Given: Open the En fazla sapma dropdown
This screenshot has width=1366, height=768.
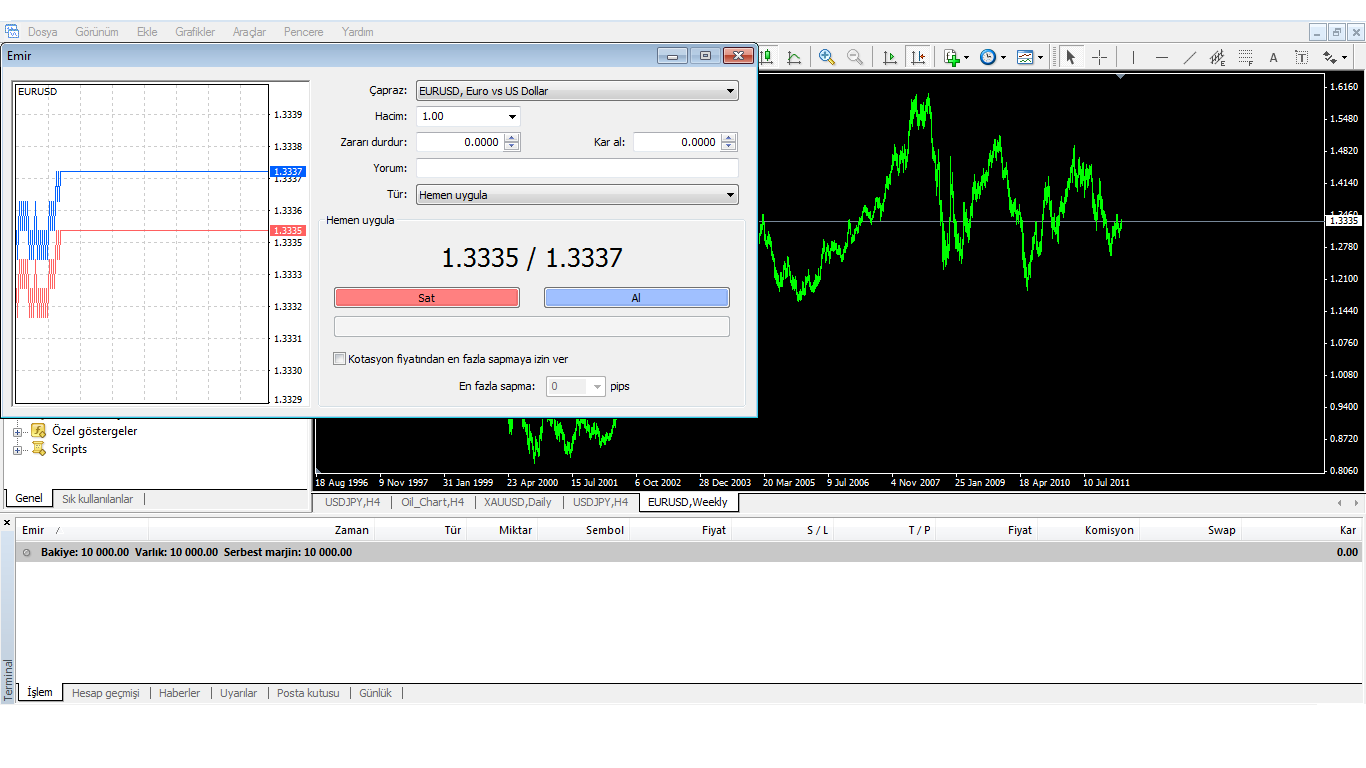Looking at the screenshot, I should tap(576, 386).
